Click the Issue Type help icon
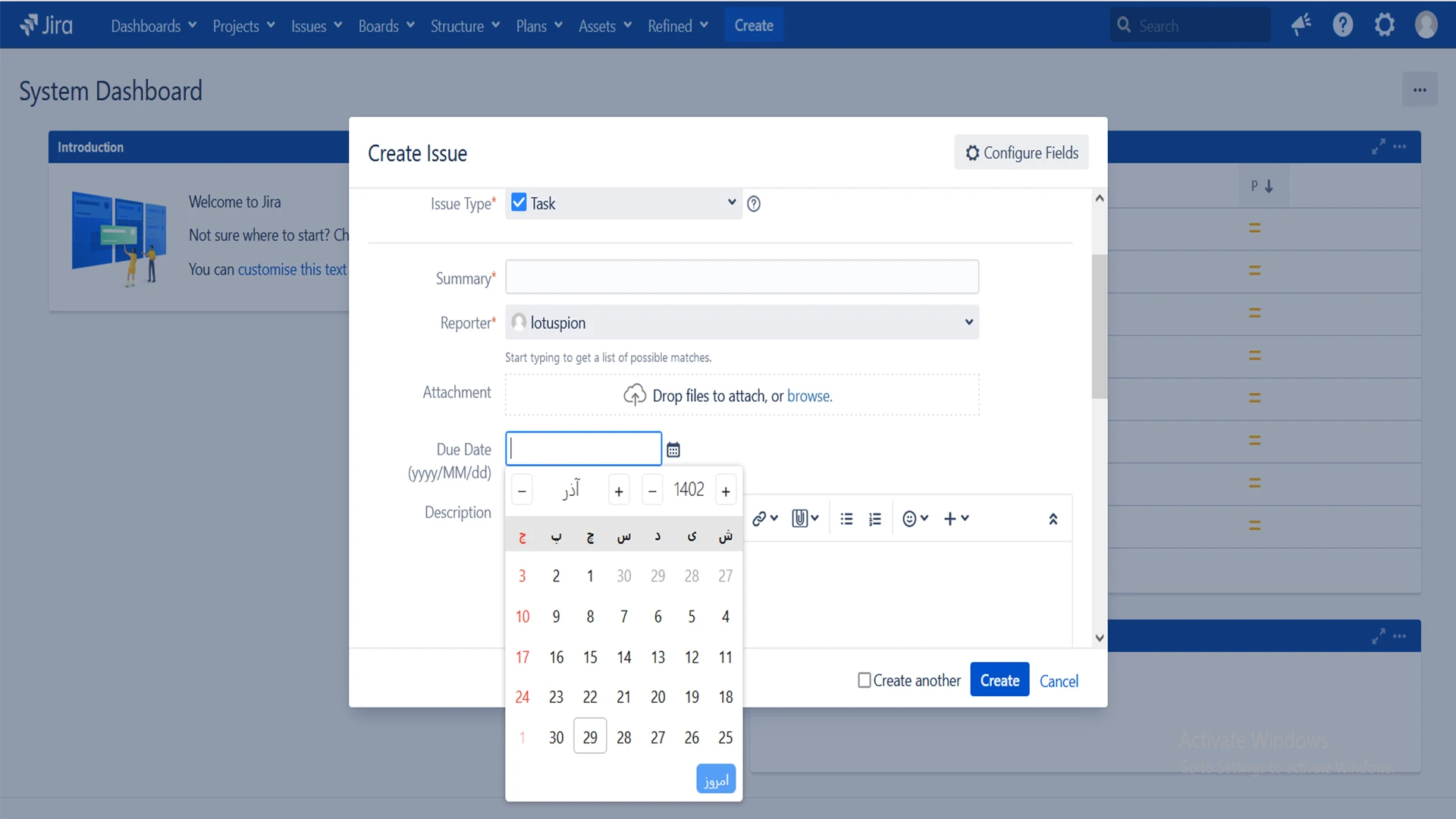Screen dimensions: 1456x819 point(754,203)
